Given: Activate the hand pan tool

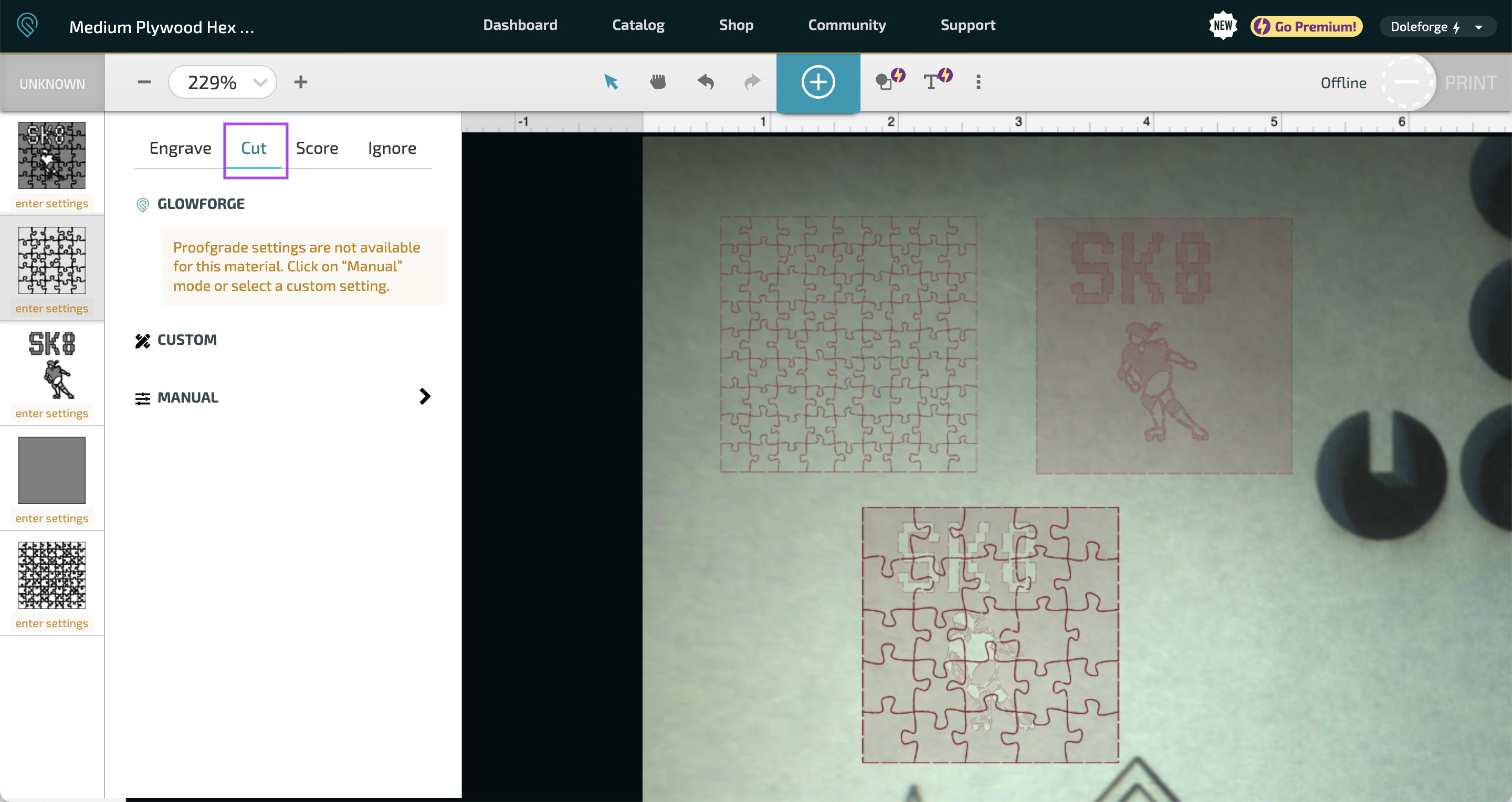Looking at the screenshot, I should (x=658, y=82).
